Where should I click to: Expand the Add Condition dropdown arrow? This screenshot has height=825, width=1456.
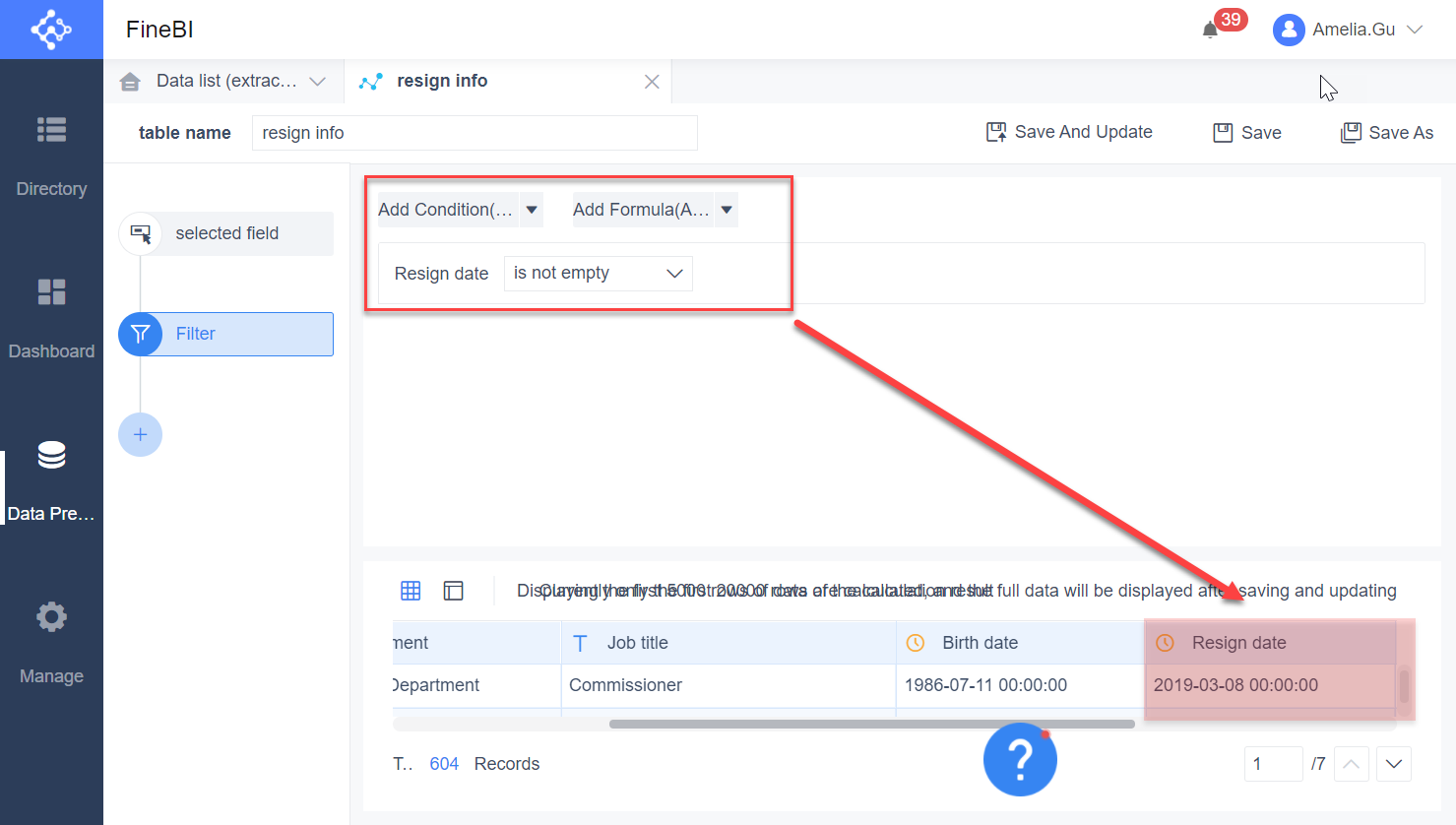531,209
